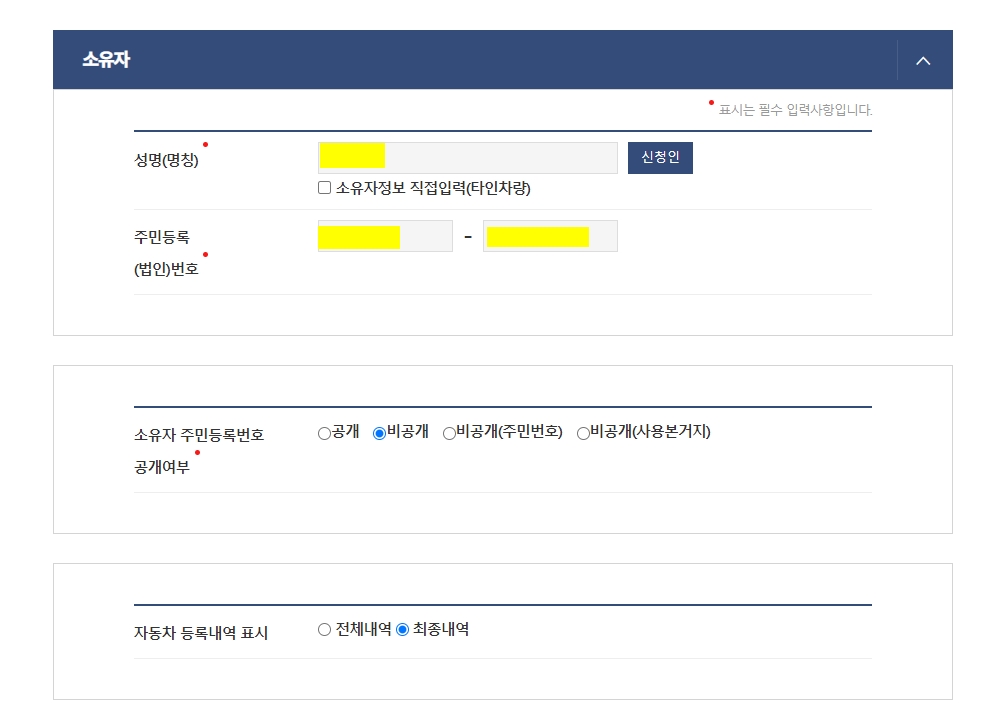Click the second 주민등록번호 input box

click(x=550, y=237)
